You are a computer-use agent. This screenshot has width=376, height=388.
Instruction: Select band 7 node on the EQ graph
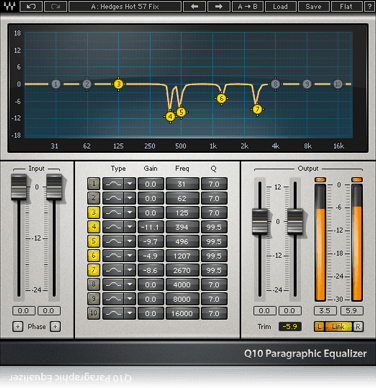(x=257, y=109)
